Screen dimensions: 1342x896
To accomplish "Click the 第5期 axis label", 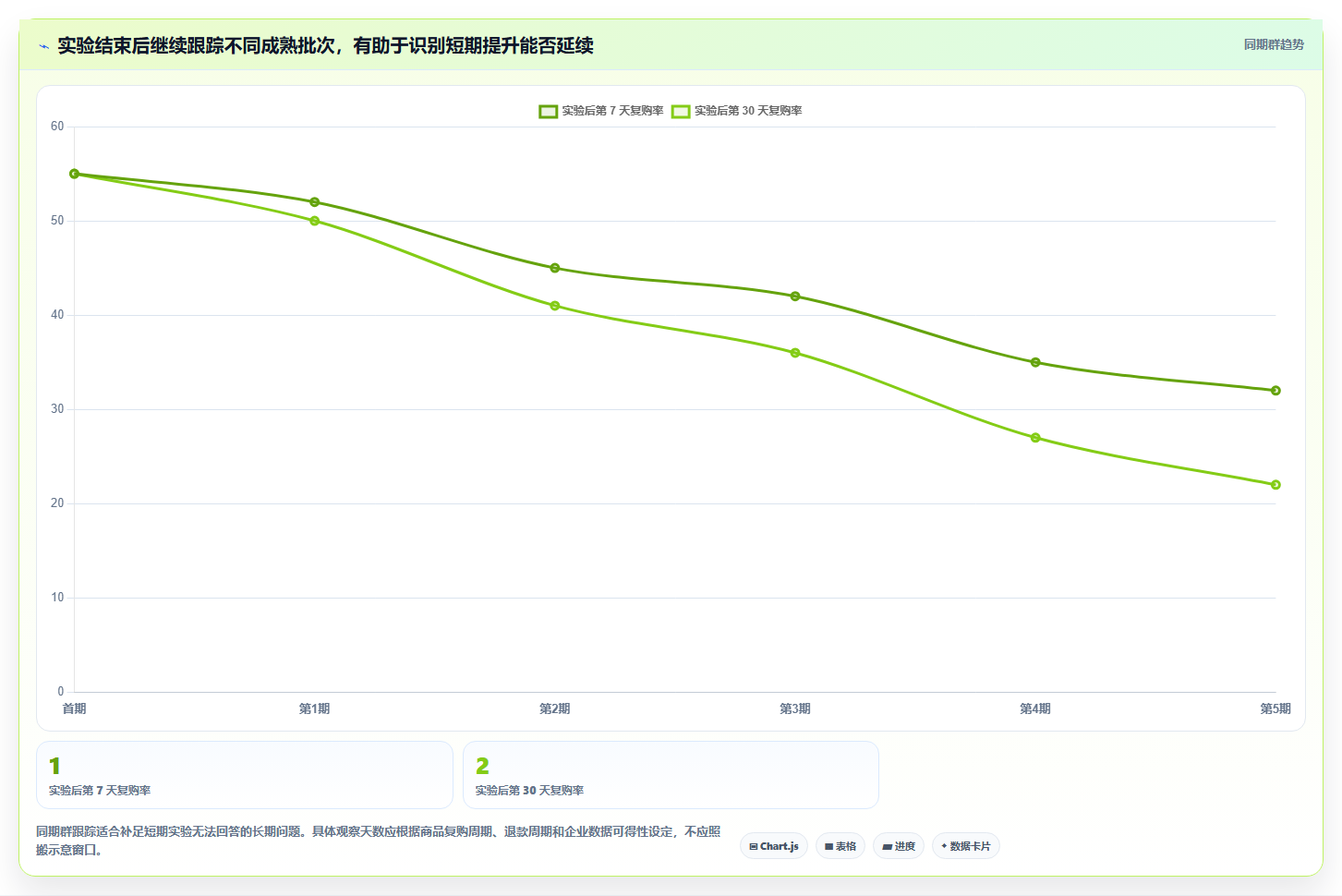I will 1276,708.
